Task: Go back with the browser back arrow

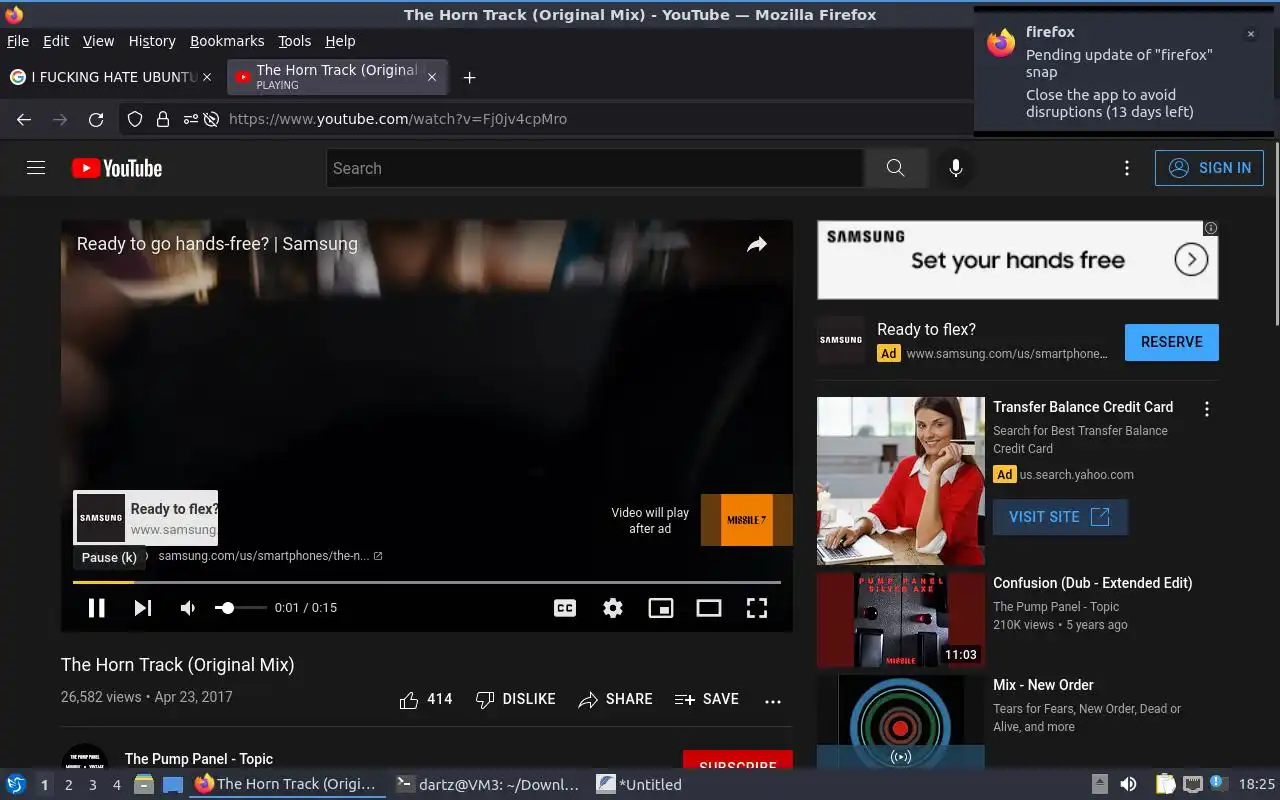Action: (24, 119)
